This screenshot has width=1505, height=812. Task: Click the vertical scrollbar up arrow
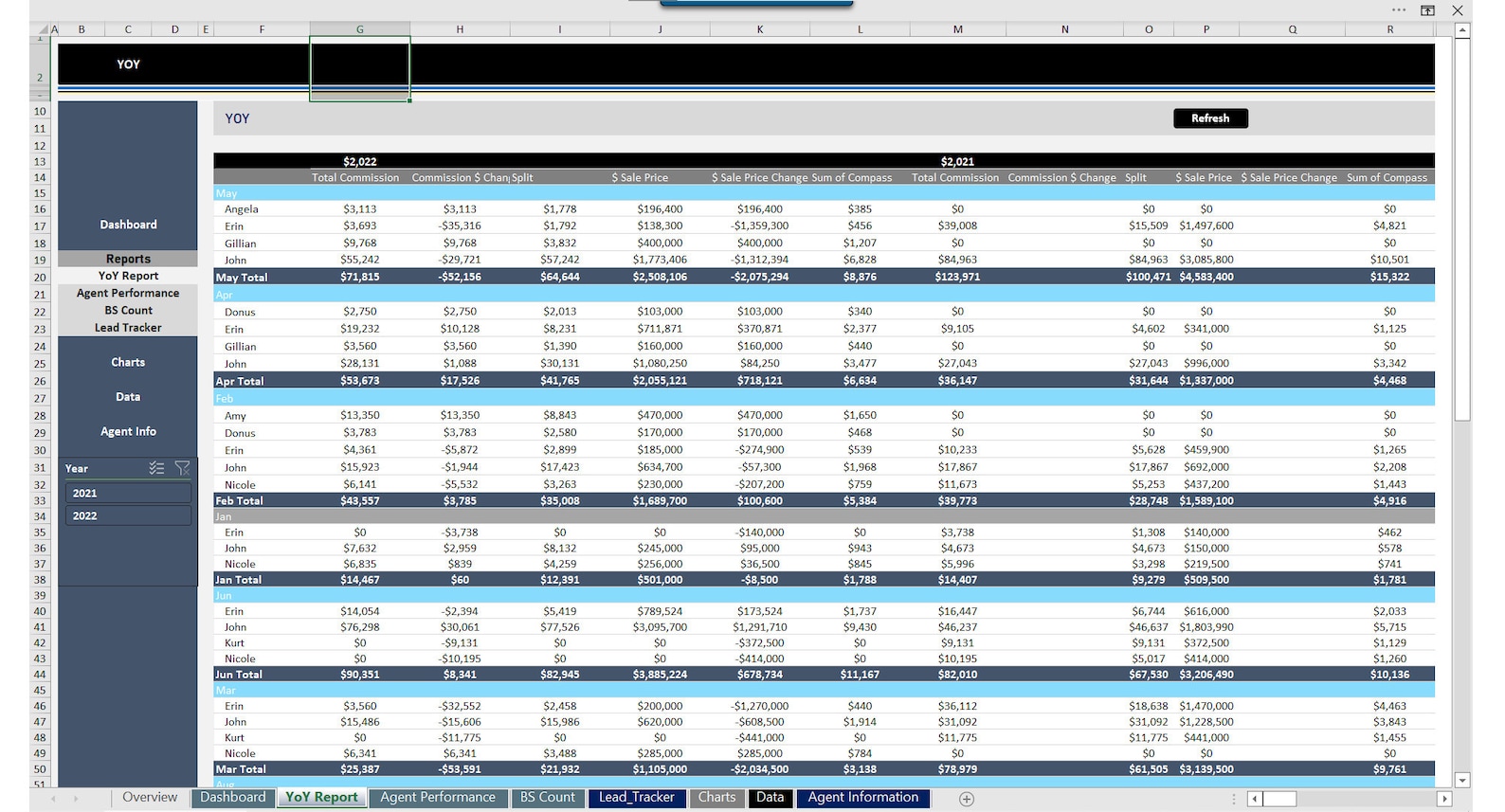tap(1462, 31)
